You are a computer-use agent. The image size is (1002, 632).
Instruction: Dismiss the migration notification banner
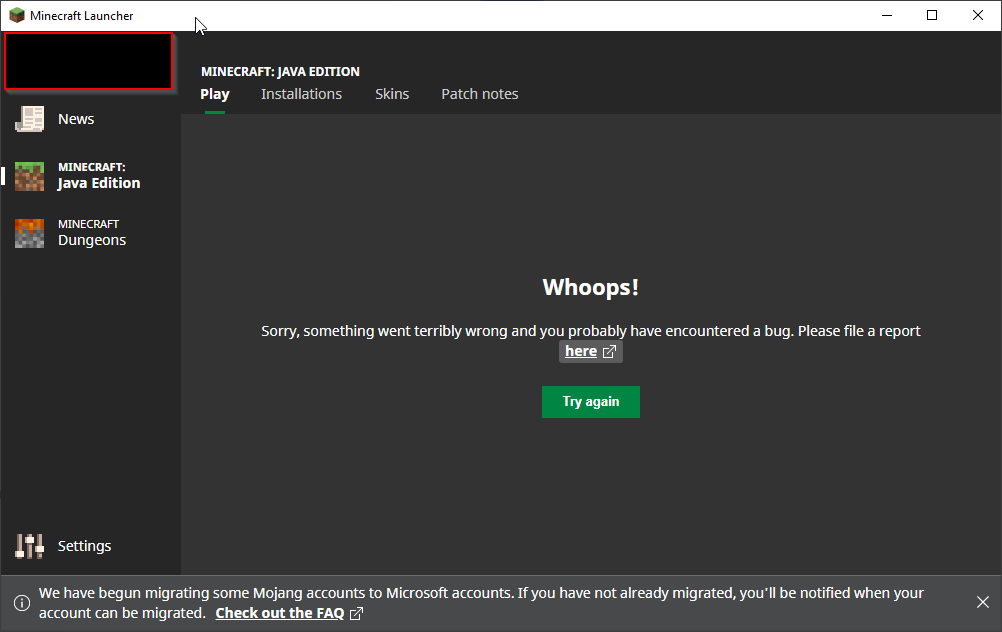983,602
